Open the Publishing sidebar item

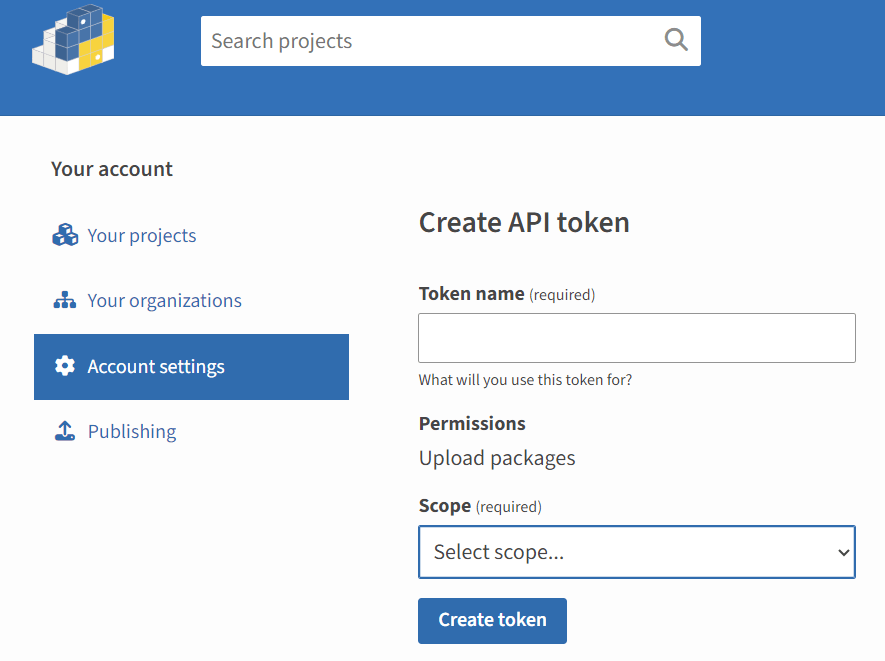coord(132,432)
